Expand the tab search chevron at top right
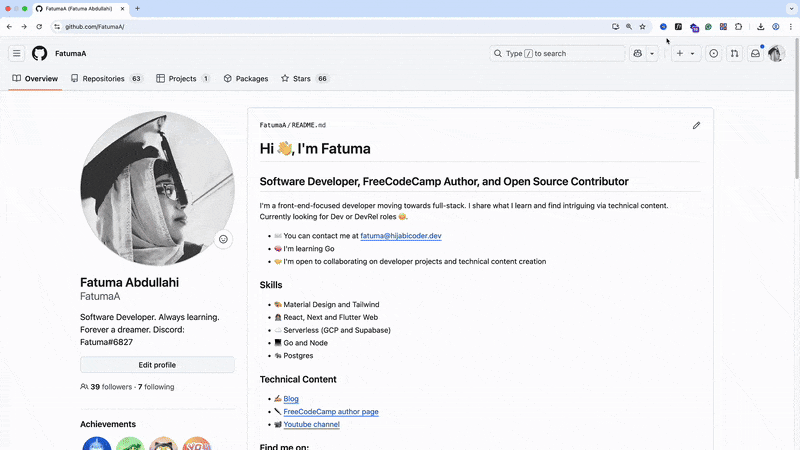The height and width of the screenshot is (450, 800). (x=791, y=9)
